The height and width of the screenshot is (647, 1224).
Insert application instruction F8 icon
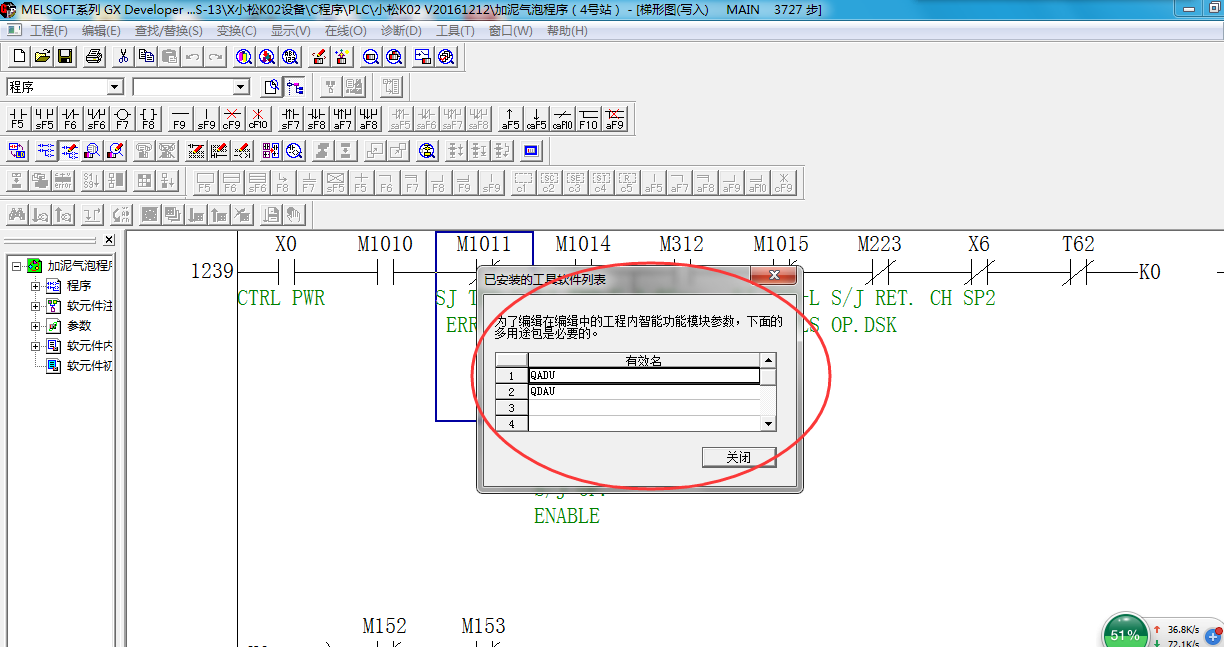(x=148, y=119)
